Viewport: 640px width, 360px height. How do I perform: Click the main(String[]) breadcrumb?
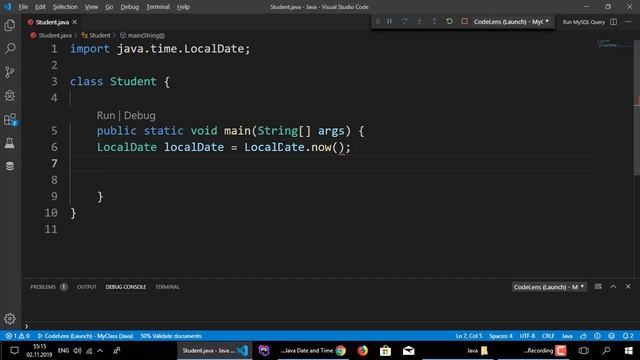(142, 36)
